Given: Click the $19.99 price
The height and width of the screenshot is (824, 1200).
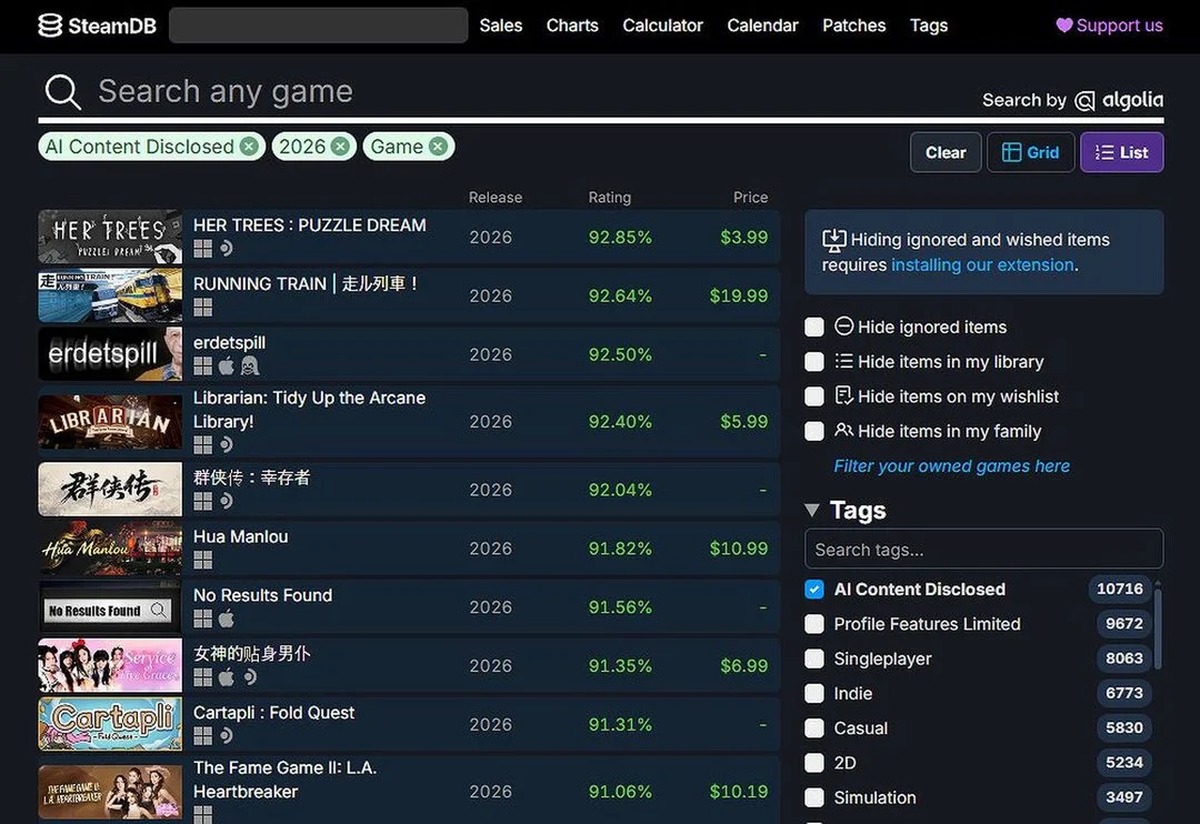Looking at the screenshot, I should click(x=739, y=296).
